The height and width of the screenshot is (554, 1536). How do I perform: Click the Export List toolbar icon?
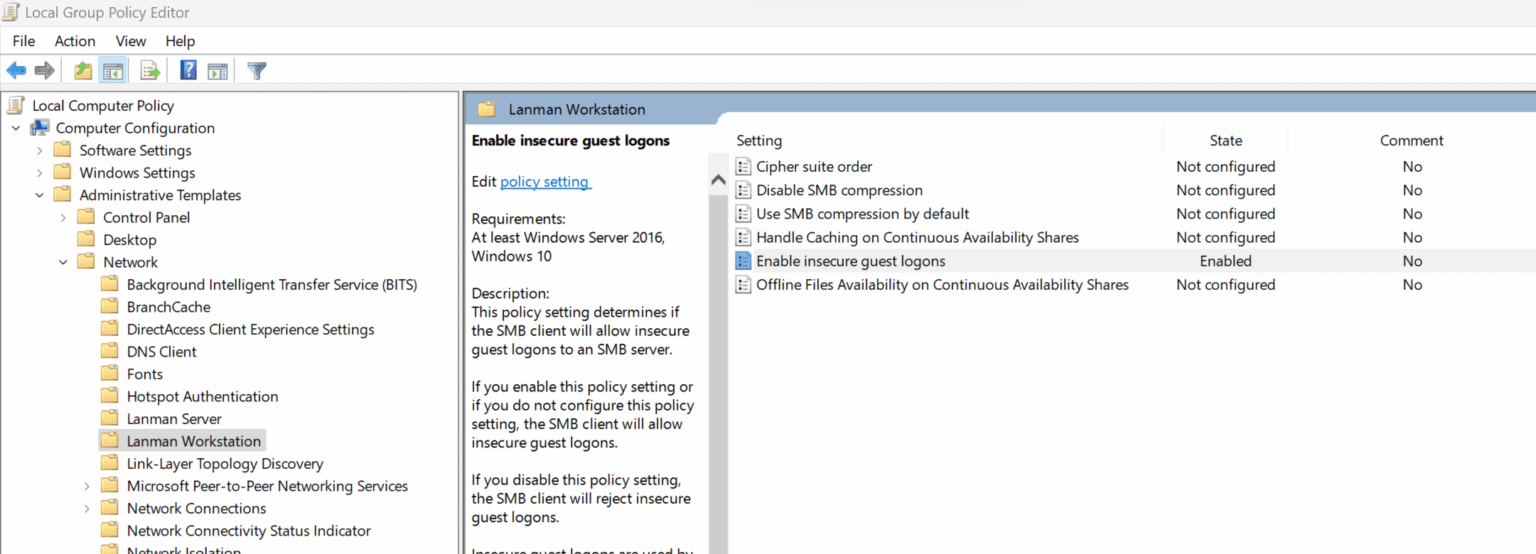click(x=150, y=71)
